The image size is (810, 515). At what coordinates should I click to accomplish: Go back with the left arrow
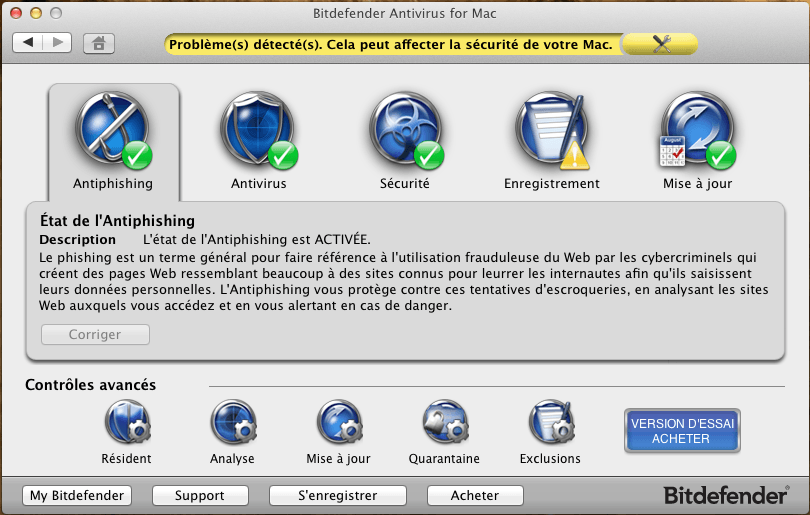tap(28, 42)
